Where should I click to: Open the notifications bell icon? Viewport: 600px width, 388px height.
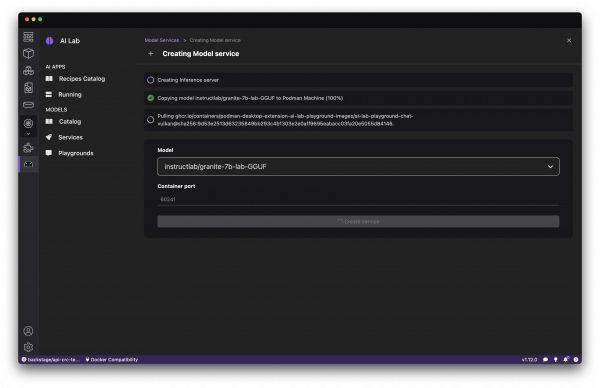click(x=566, y=359)
